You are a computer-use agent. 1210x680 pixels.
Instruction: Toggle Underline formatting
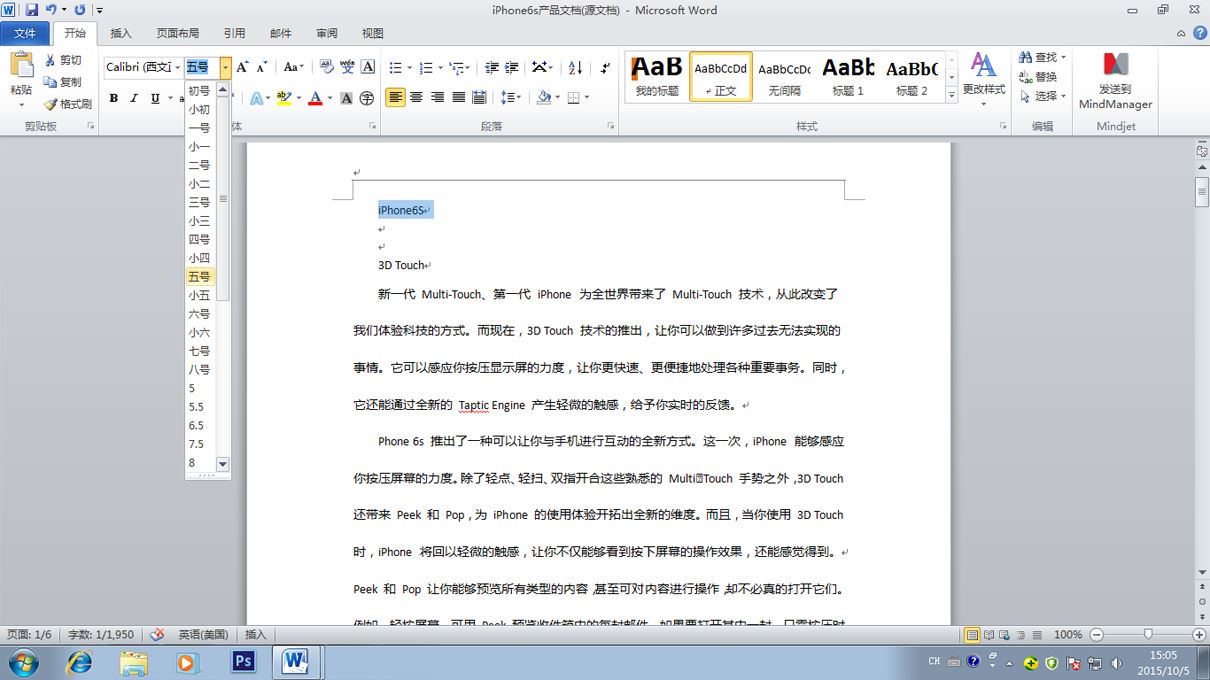coord(155,98)
